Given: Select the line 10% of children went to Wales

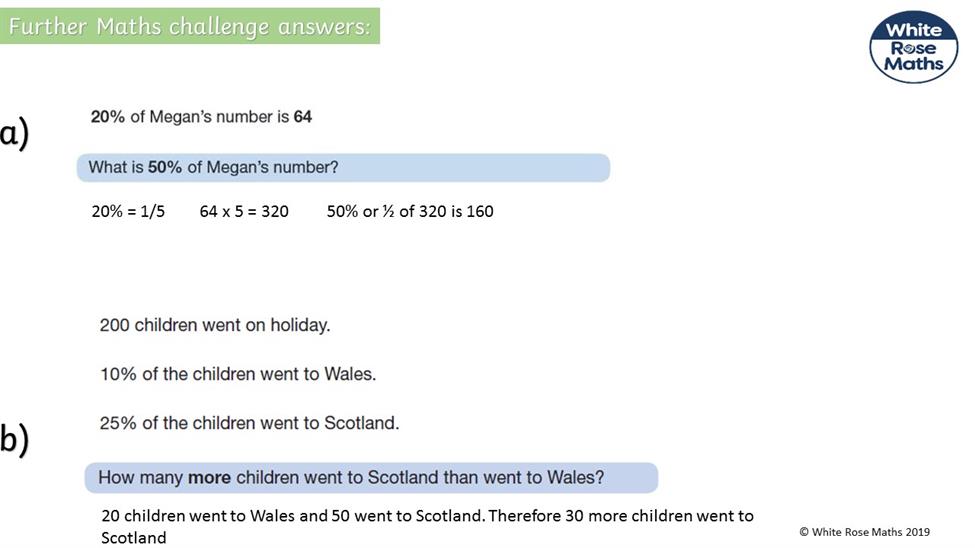Looking at the screenshot, I should 238,374.
